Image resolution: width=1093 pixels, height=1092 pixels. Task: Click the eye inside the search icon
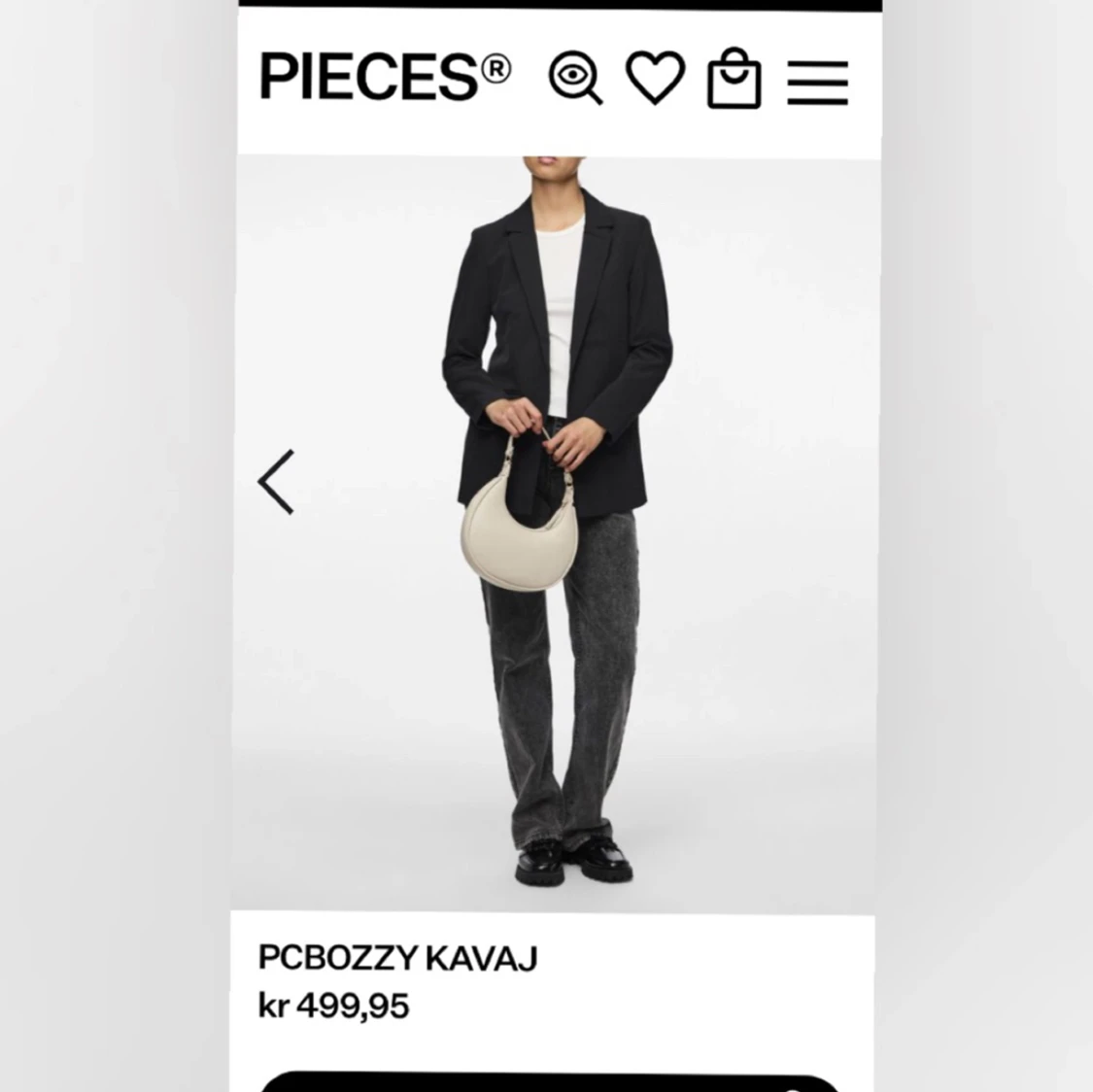tap(572, 74)
